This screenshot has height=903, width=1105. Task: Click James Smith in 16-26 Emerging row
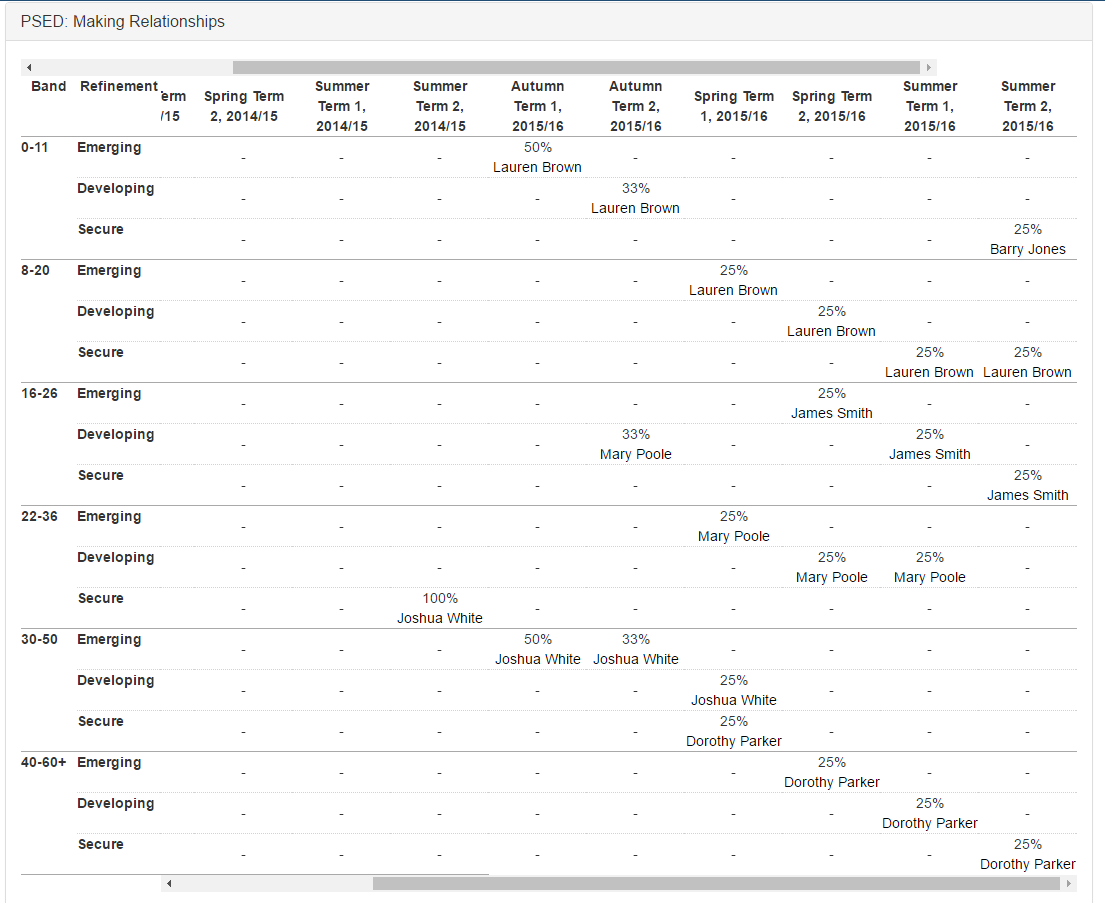832,413
